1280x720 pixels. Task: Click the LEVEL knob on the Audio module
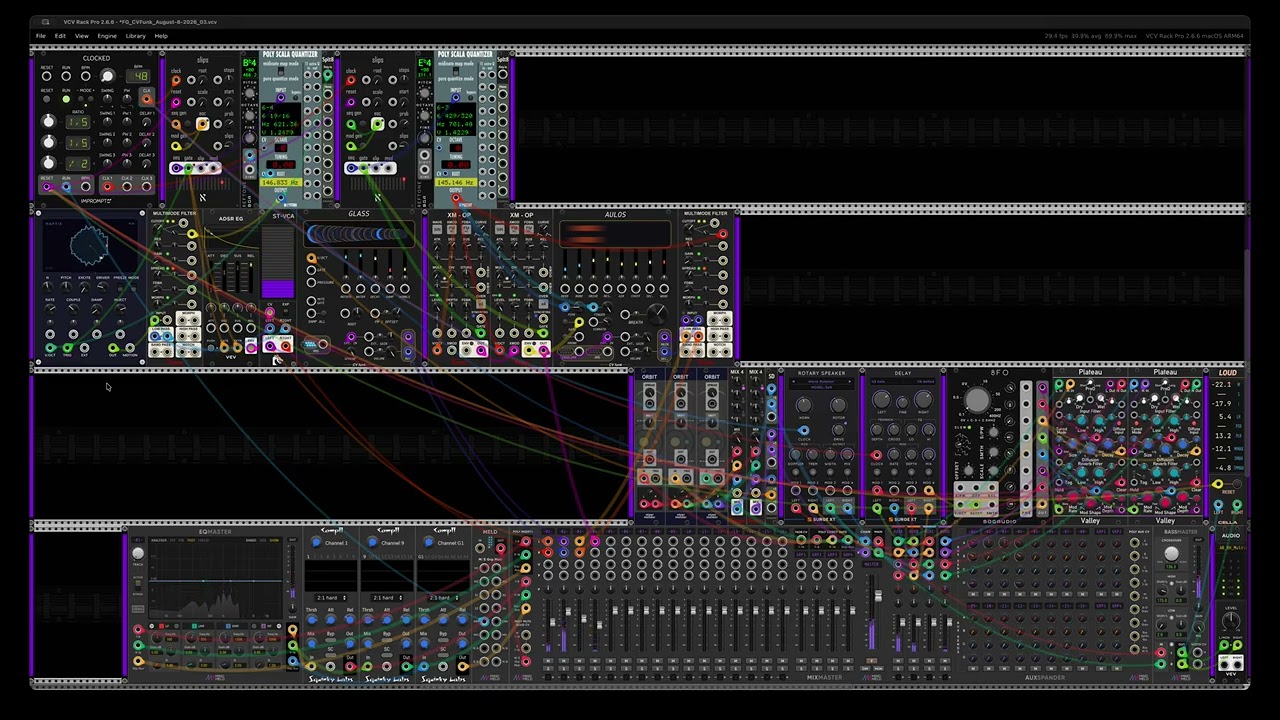(1231, 621)
